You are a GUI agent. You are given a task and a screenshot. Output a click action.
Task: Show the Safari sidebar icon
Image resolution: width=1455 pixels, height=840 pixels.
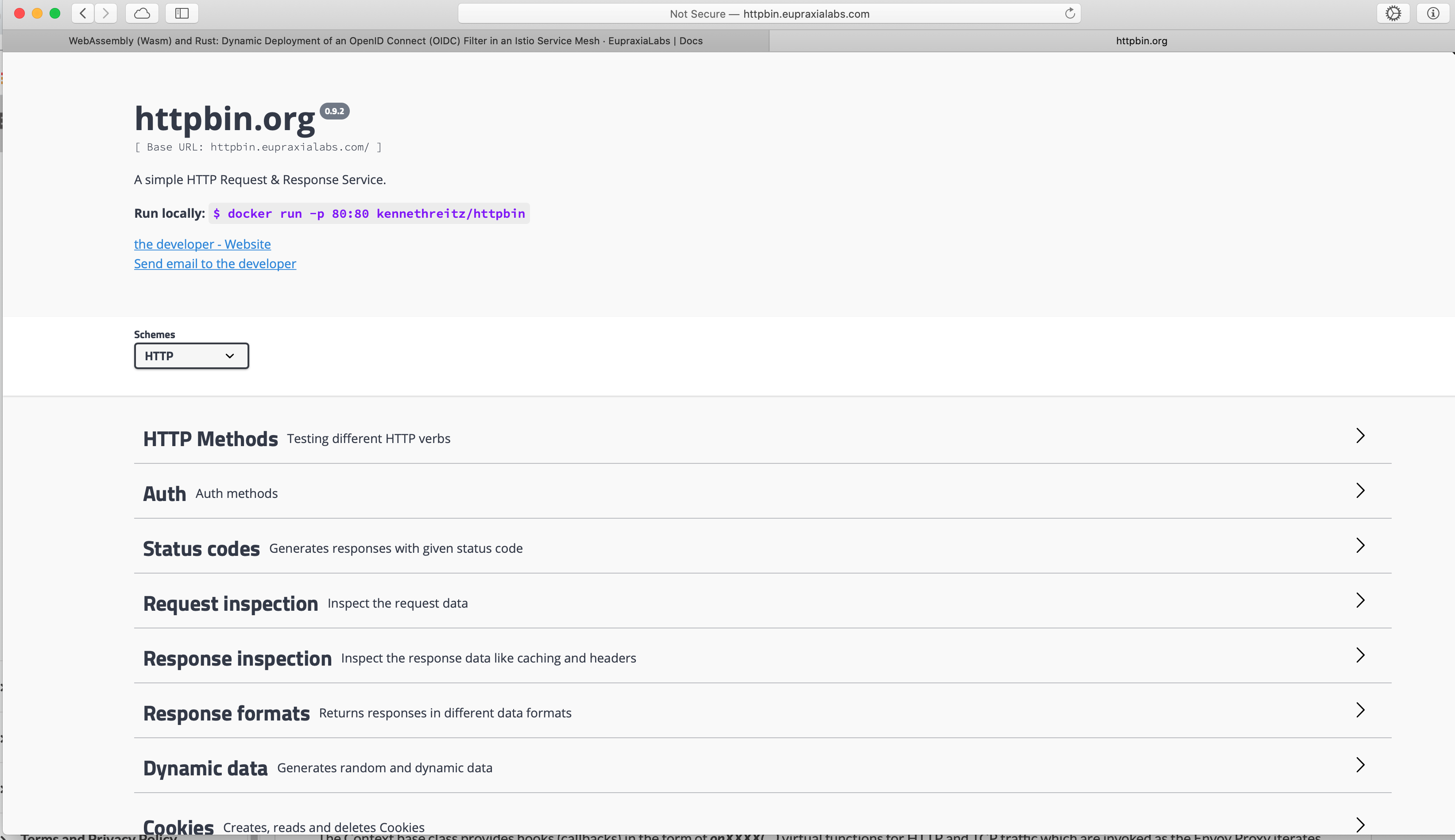point(182,13)
